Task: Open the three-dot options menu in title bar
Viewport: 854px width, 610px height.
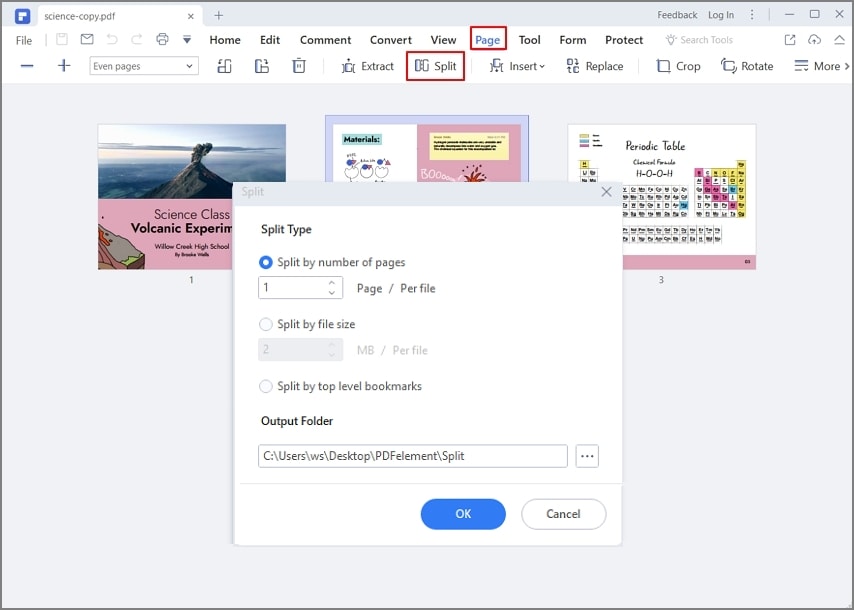Action: pyautogui.click(x=752, y=15)
